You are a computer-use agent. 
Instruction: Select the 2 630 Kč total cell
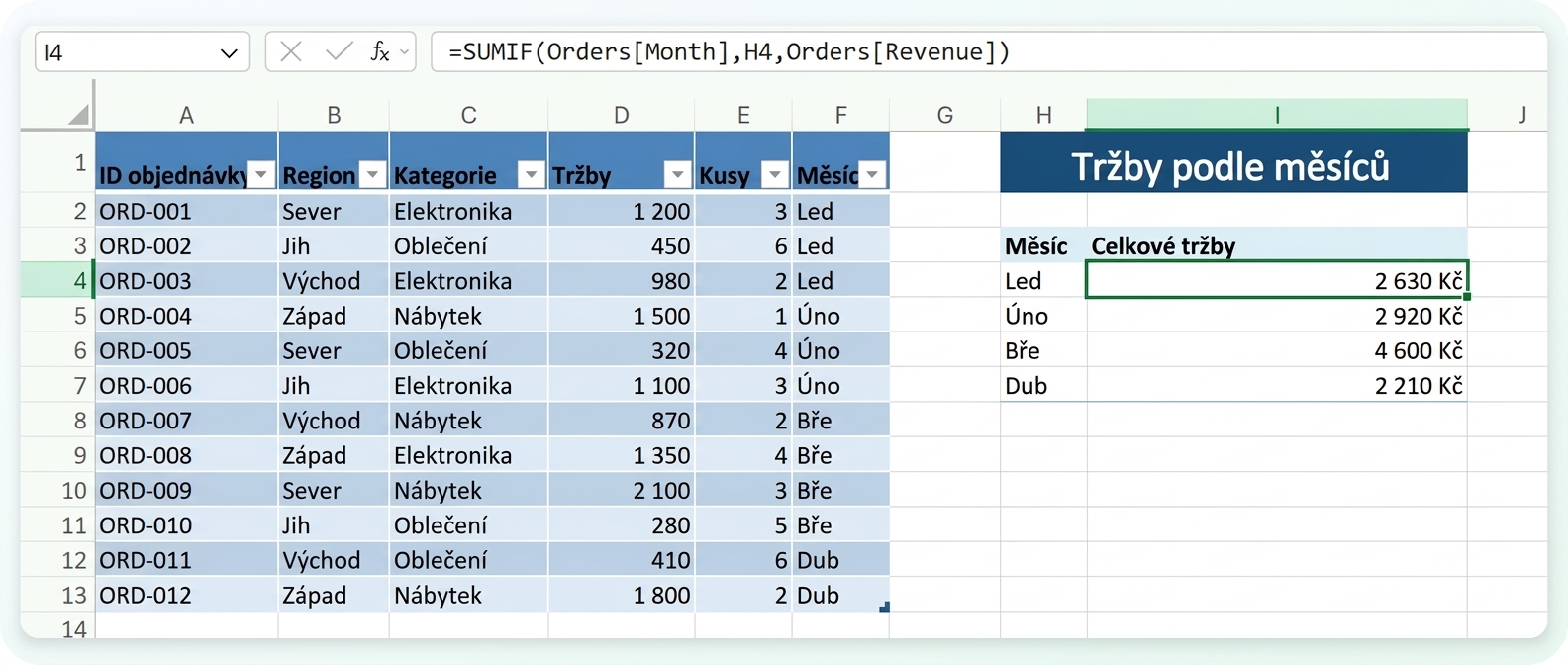point(1277,280)
